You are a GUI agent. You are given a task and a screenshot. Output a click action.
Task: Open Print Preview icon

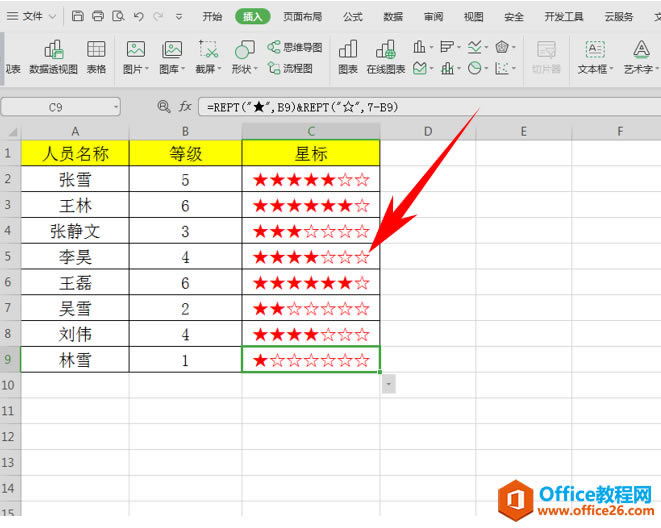click(x=118, y=16)
